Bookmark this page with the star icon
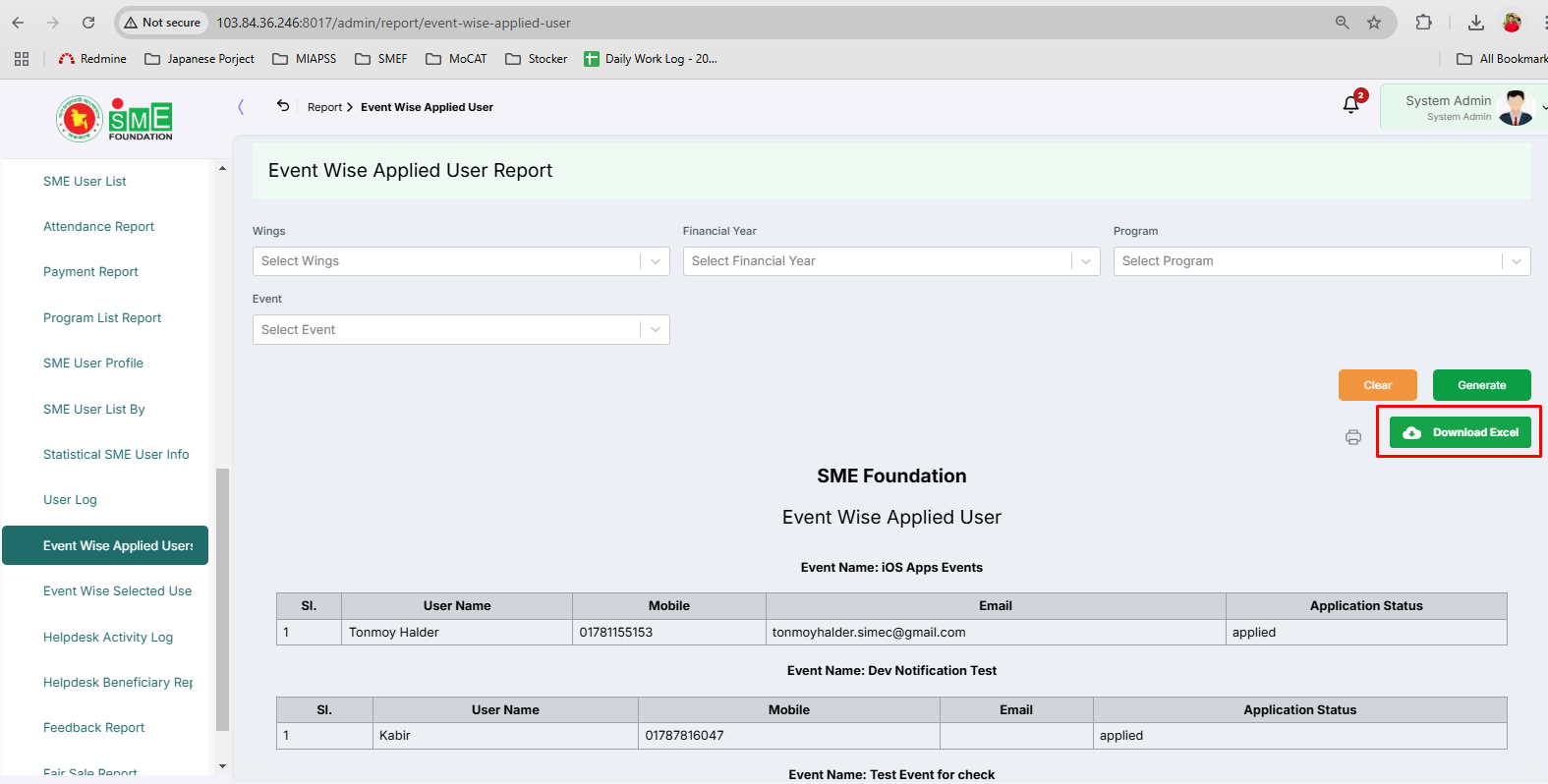Screen dimensions: 1548x784 click(1374, 23)
